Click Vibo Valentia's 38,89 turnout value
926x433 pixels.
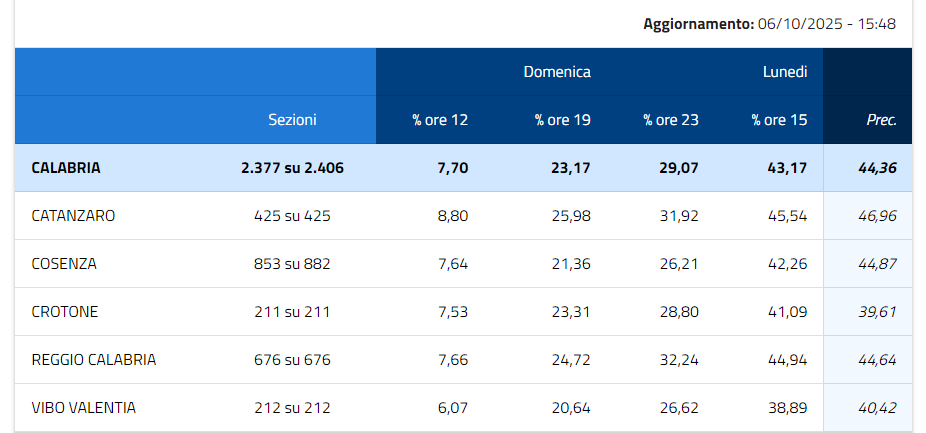[785, 408]
